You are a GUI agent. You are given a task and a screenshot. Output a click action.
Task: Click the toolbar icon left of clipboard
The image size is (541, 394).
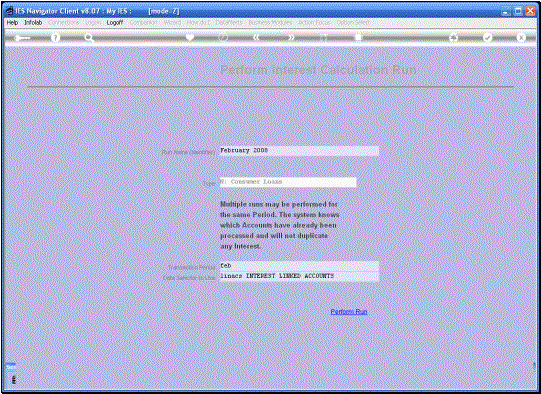coord(323,37)
